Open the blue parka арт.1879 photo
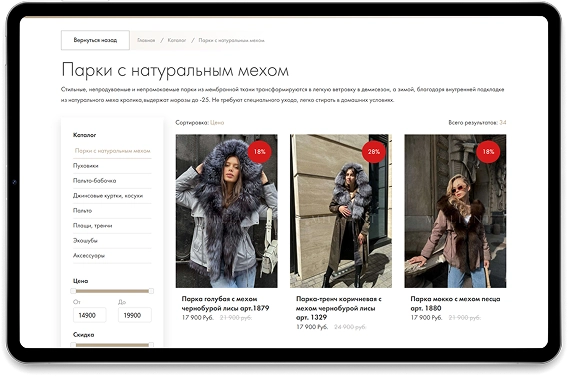569x376 pixels. click(x=226, y=211)
